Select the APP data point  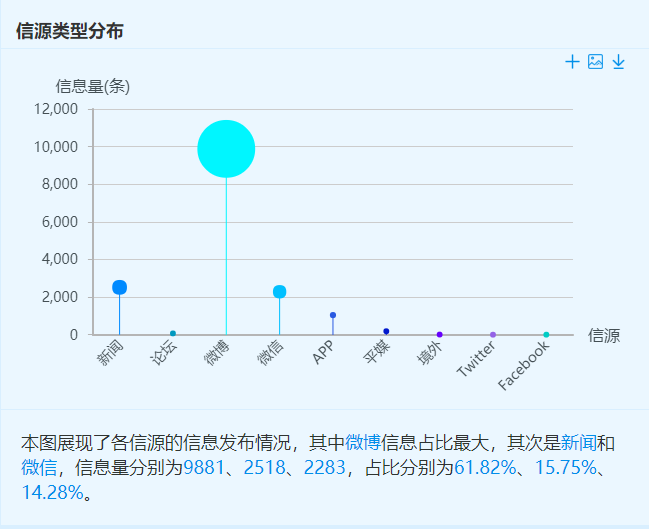tap(333, 315)
